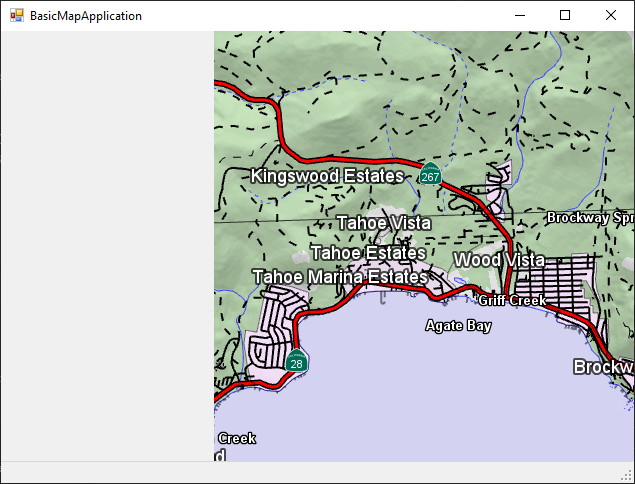635x484 pixels.
Task: Click the status bar at window bottom
Action: tap(300, 472)
